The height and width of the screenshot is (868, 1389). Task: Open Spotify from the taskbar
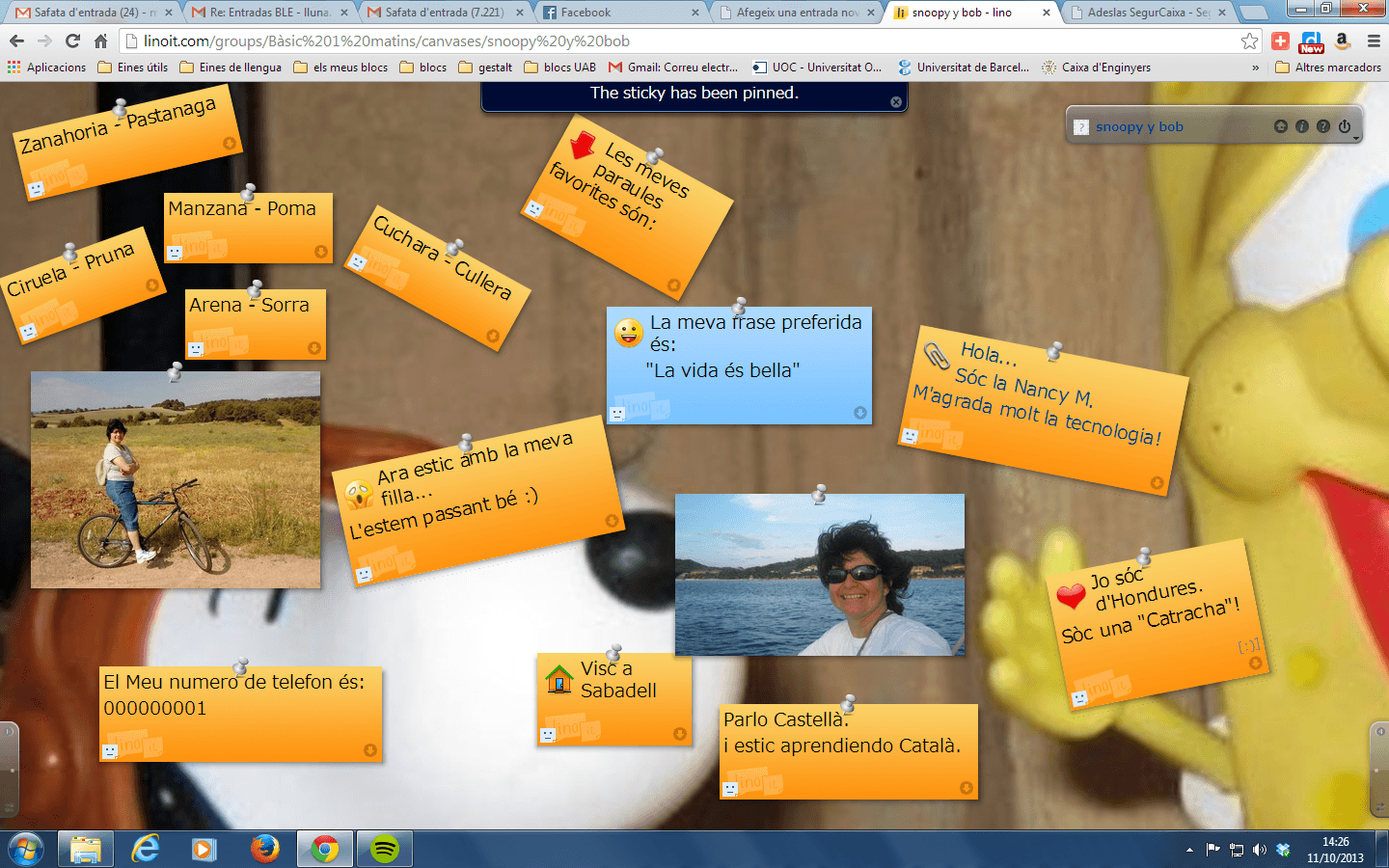pyautogui.click(x=385, y=849)
